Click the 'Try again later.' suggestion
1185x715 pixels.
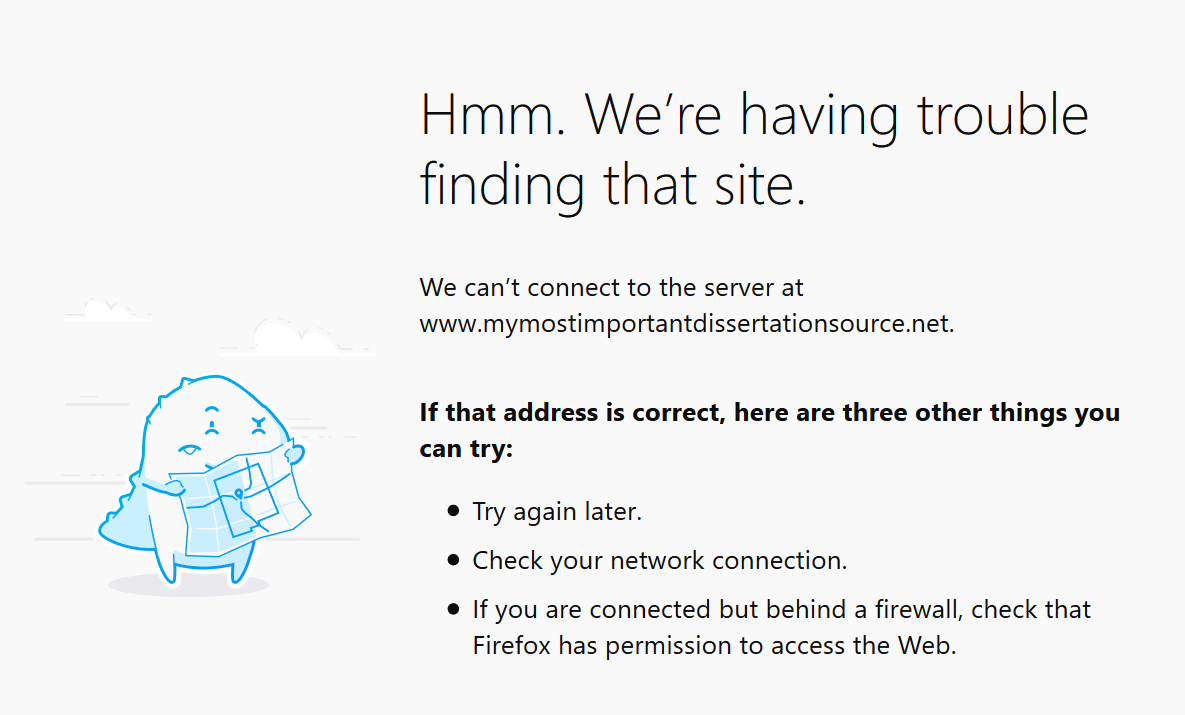[x=557, y=512]
